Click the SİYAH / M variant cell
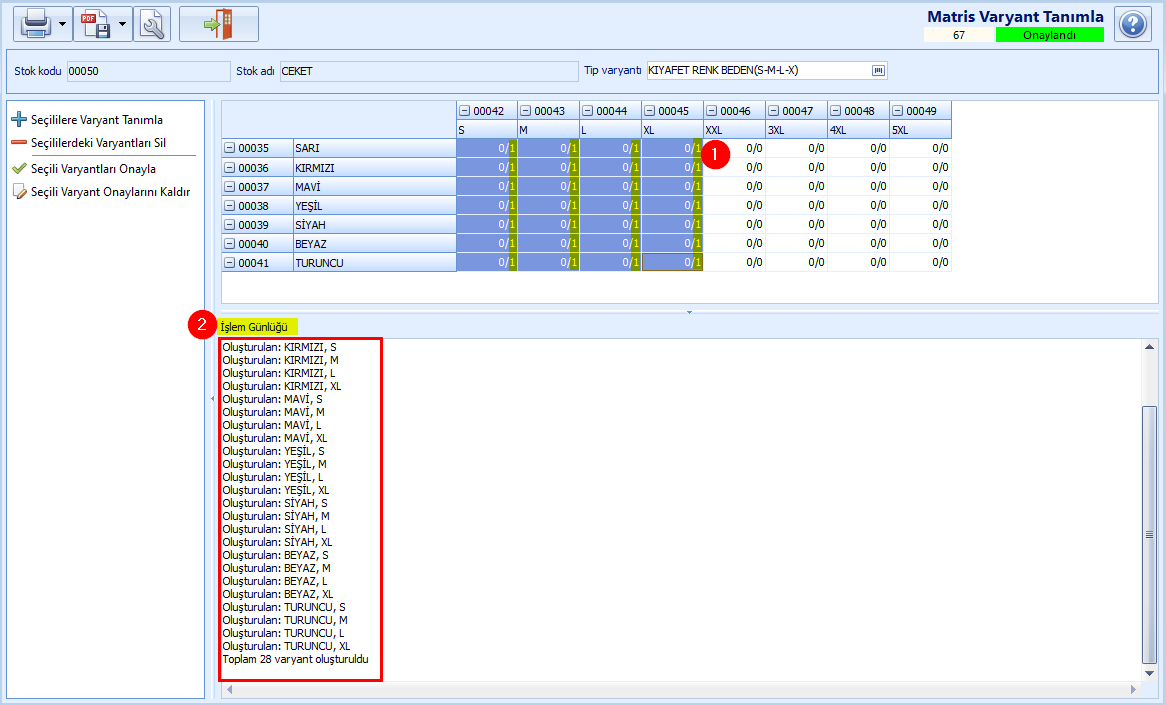The width and height of the screenshot is (1166, 705). point(549,224)
